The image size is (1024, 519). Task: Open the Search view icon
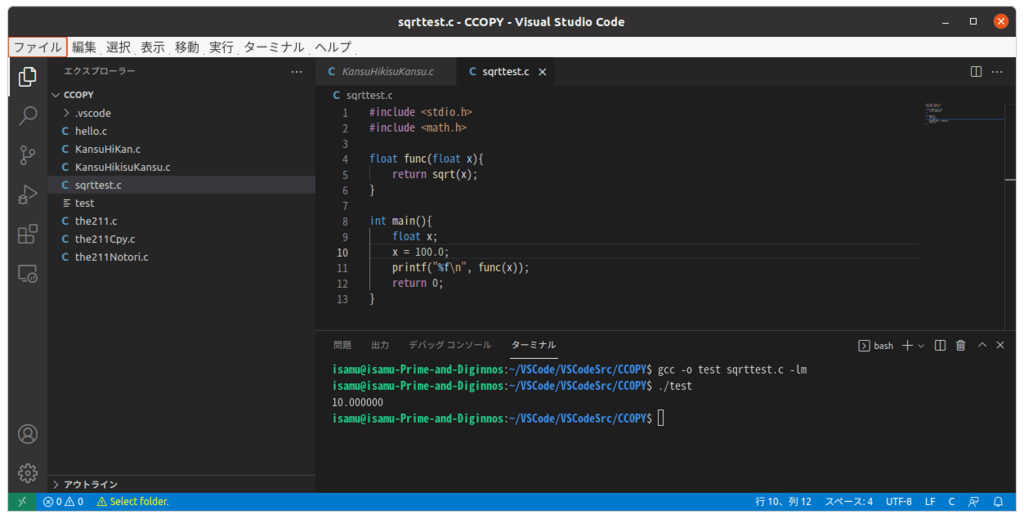click(27, 116)
